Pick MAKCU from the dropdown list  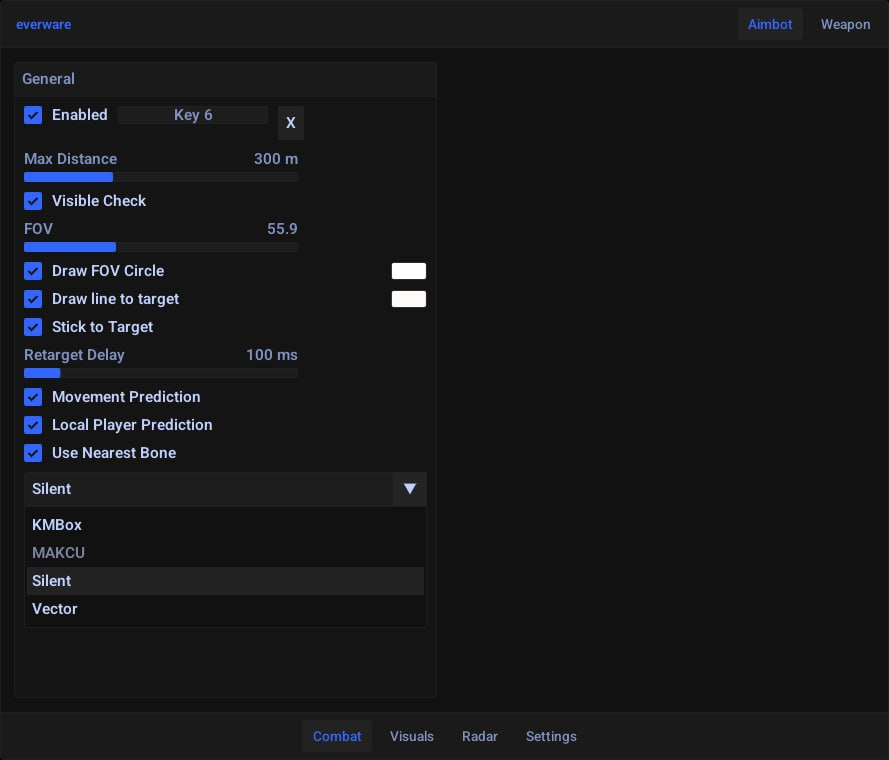point(59,553)
